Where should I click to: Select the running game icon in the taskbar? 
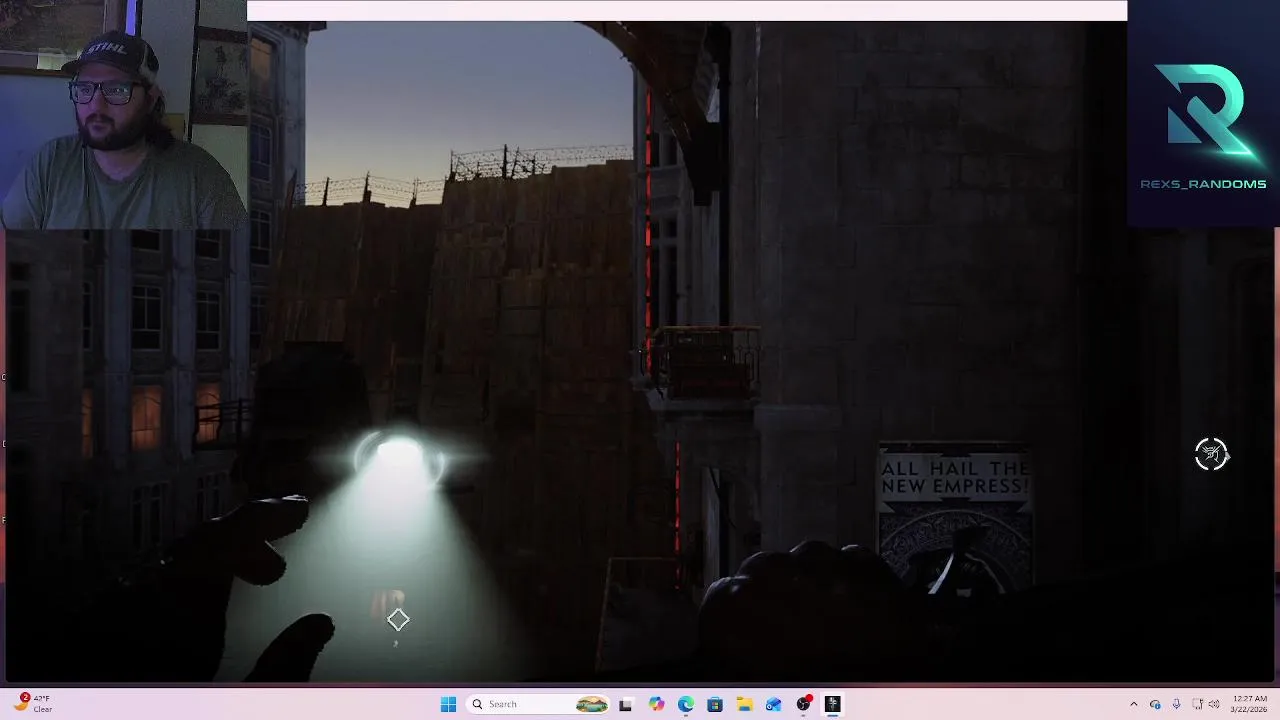[832, 704]
